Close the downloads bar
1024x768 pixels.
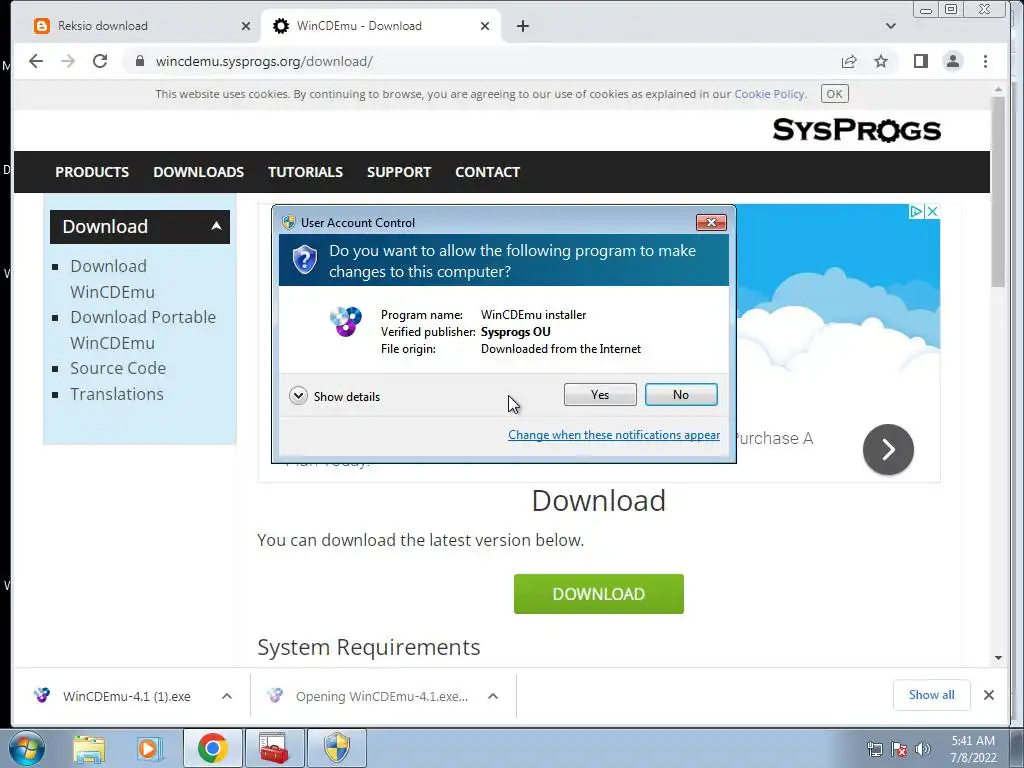coord(989,695)
